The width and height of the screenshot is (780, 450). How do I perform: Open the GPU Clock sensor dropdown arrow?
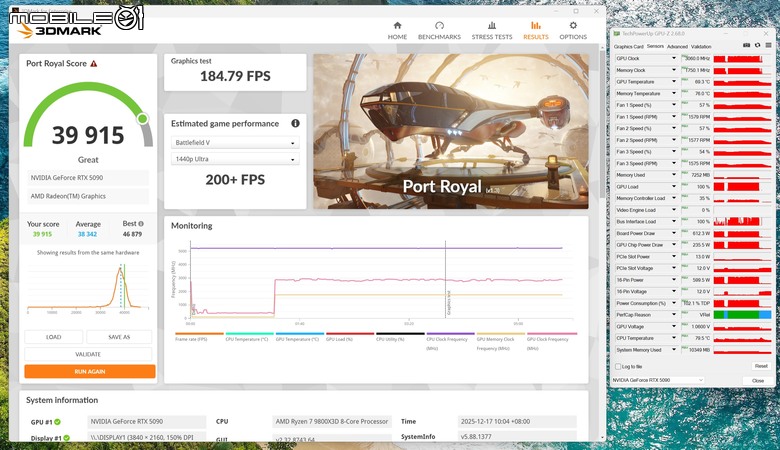pyautogui.click(x=674, y=58)
